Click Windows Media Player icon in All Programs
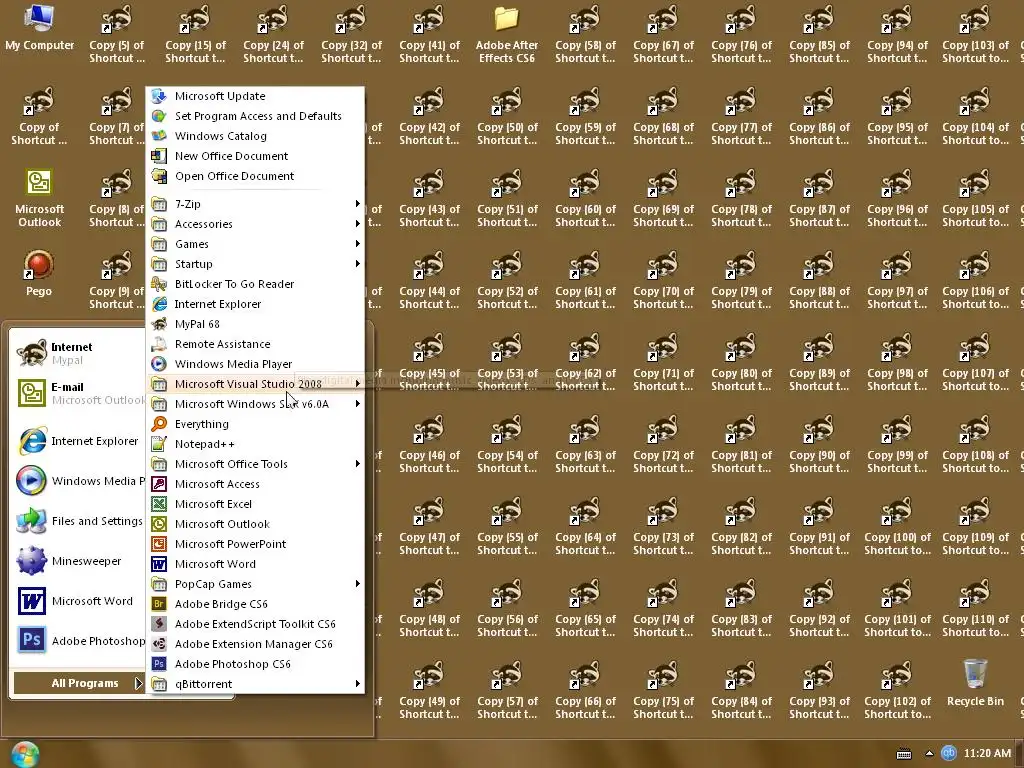 click(159, 364)
